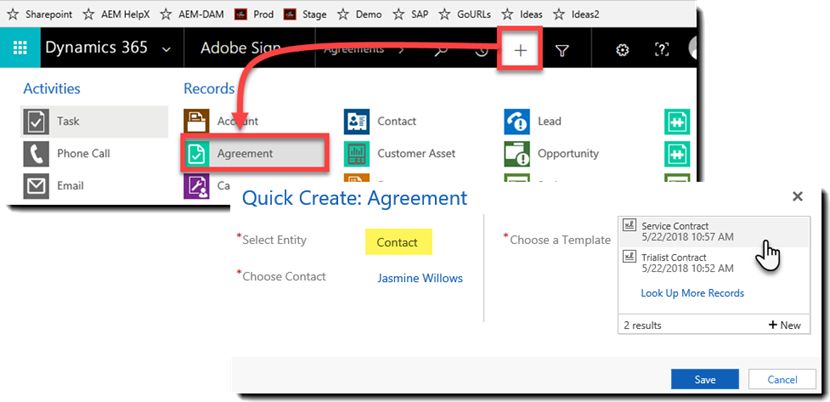Open the GoURLs bookmark
The image size is (830, 402).
(x=464, y=14)
